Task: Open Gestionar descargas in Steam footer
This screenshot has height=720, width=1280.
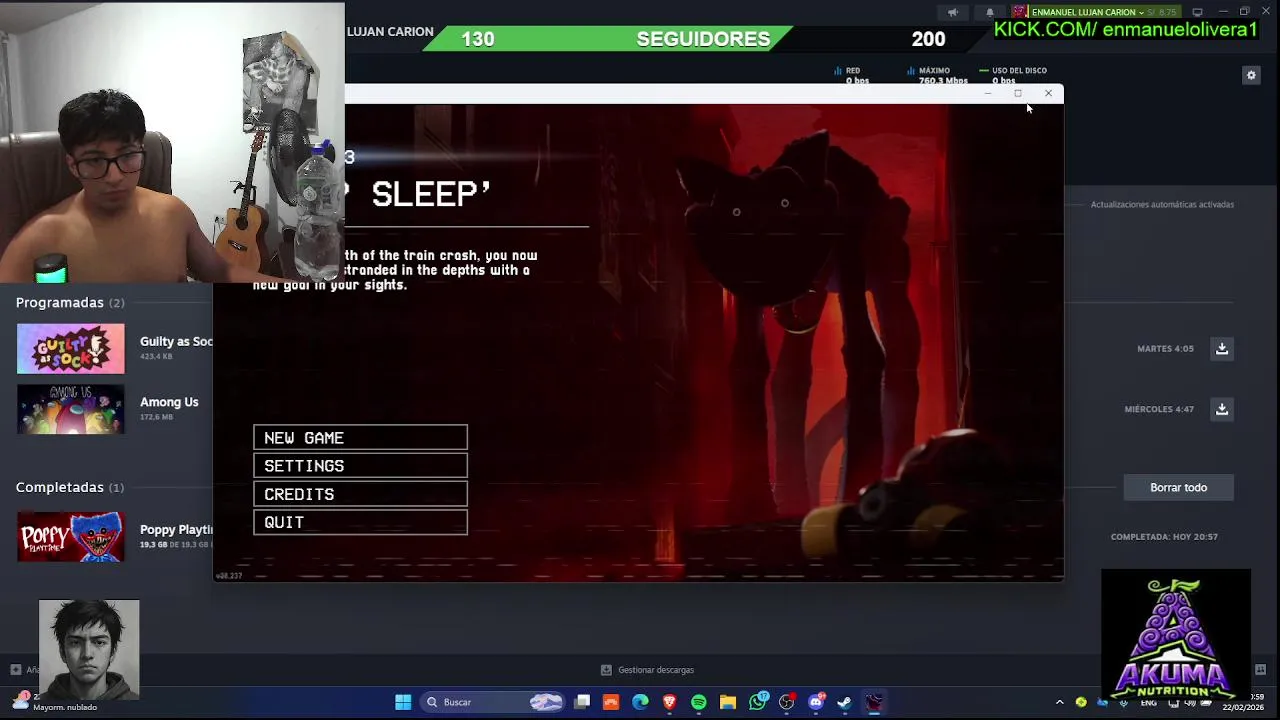Action: [x=647, y=670]
